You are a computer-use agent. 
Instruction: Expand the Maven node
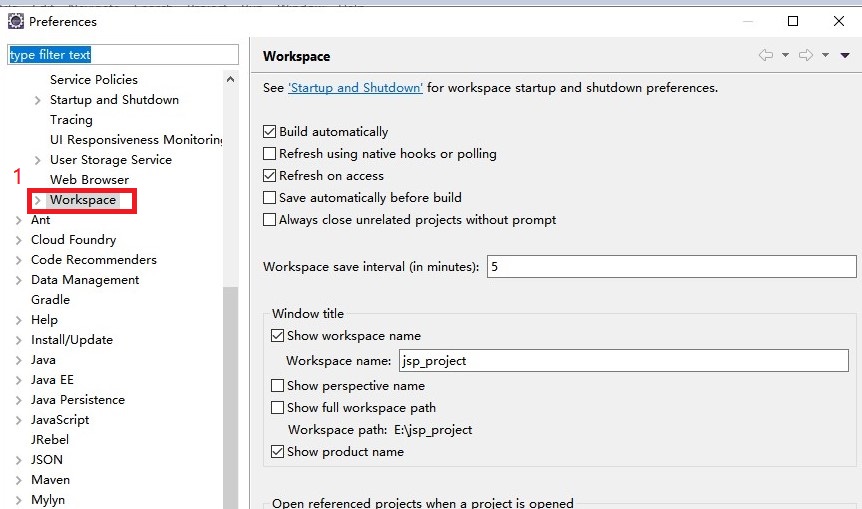click(x=19, y=480)
